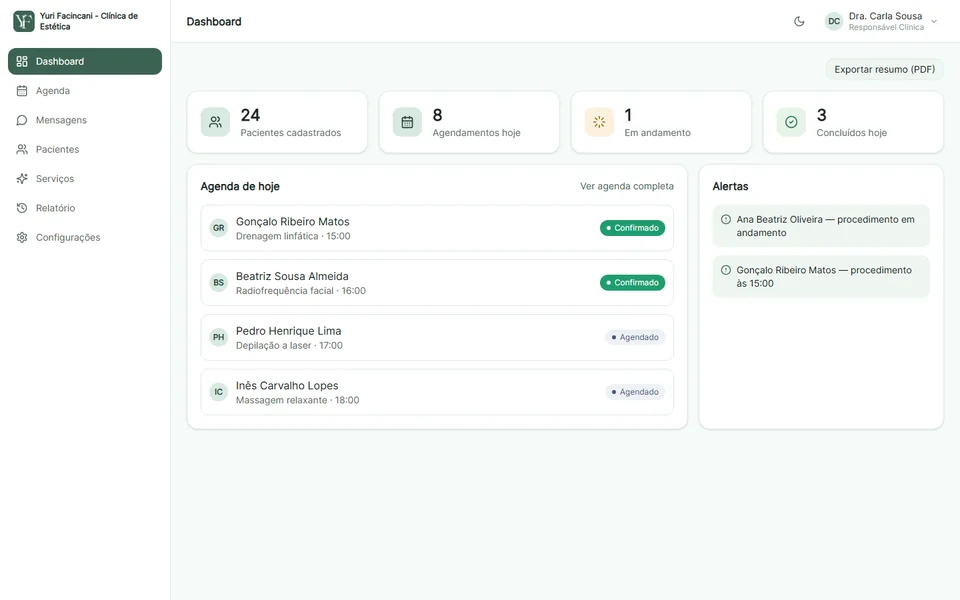
Task: Click the Yuri Facincani clinic title
Action: (89, 21)
